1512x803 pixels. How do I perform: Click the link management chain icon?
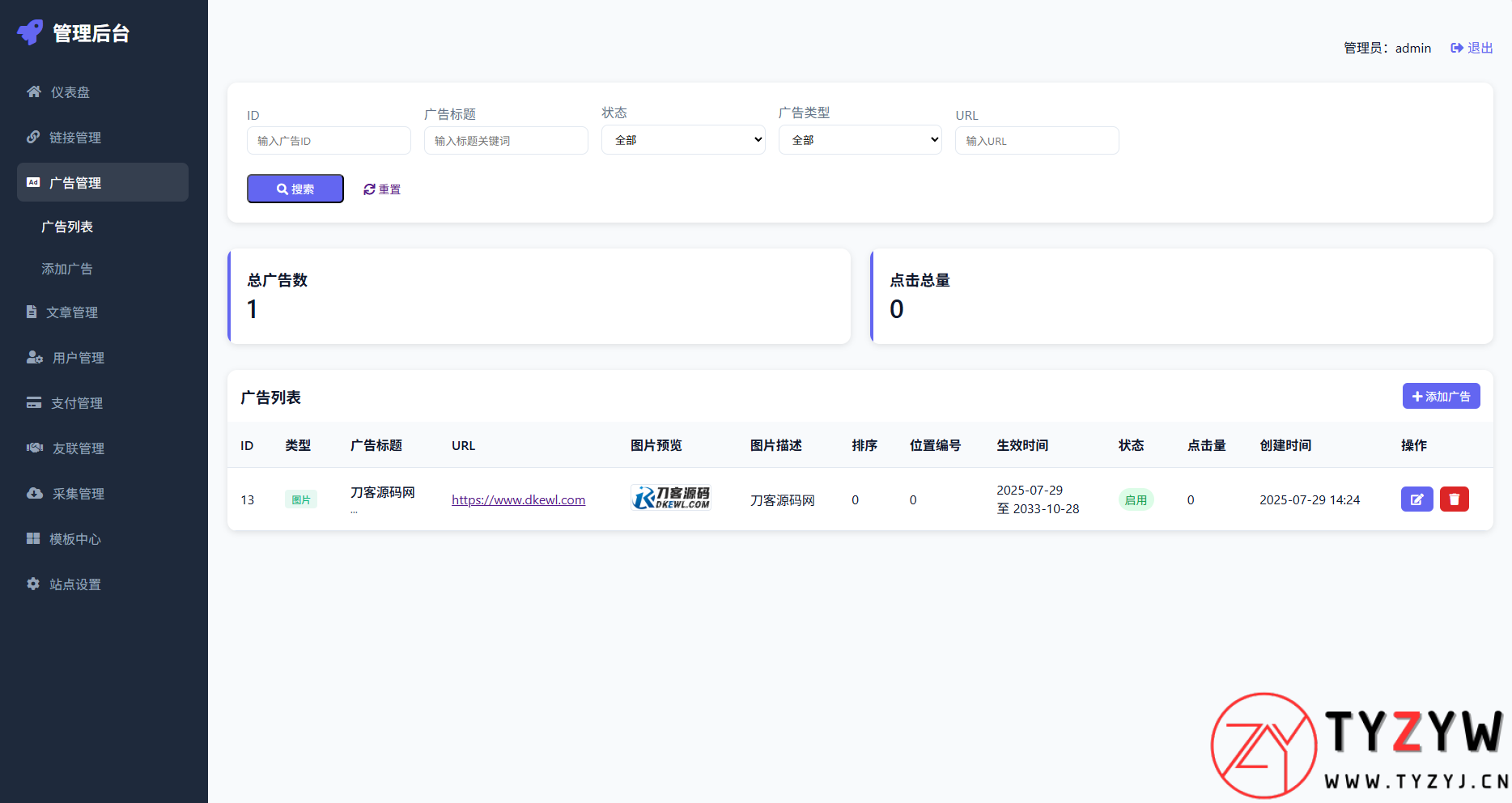pos(33,137)
